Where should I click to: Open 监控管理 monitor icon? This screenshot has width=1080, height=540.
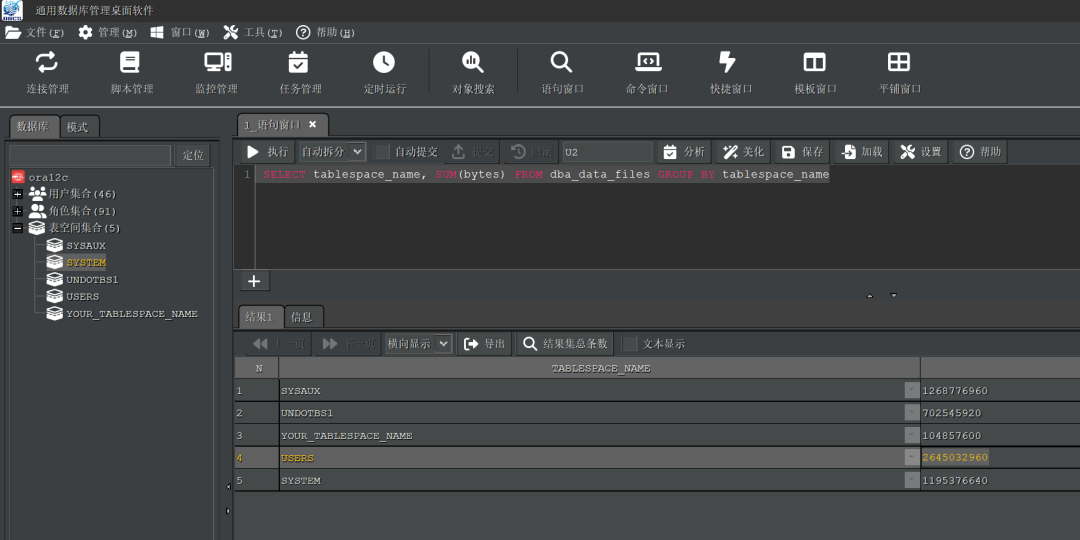click(218, 63)
